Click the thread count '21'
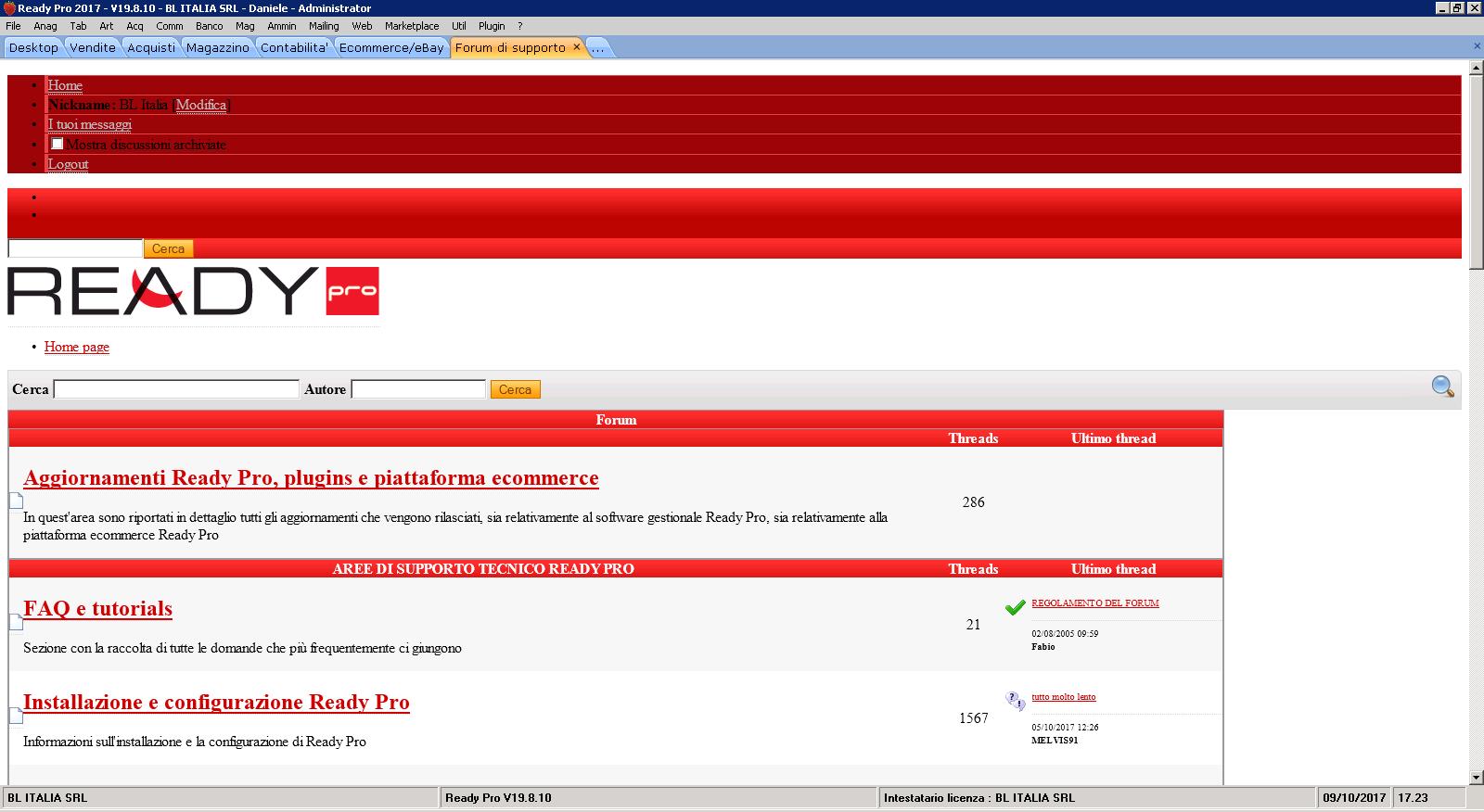Image resolution: width=1484 pixels, height=812 pixels. click(x=973, y=625)
